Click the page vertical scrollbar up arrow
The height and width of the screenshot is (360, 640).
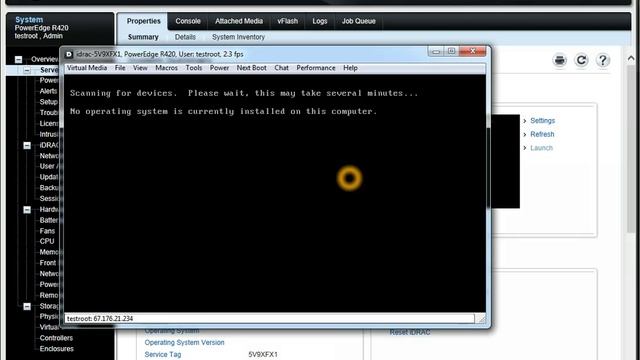(x=631, y=58)
